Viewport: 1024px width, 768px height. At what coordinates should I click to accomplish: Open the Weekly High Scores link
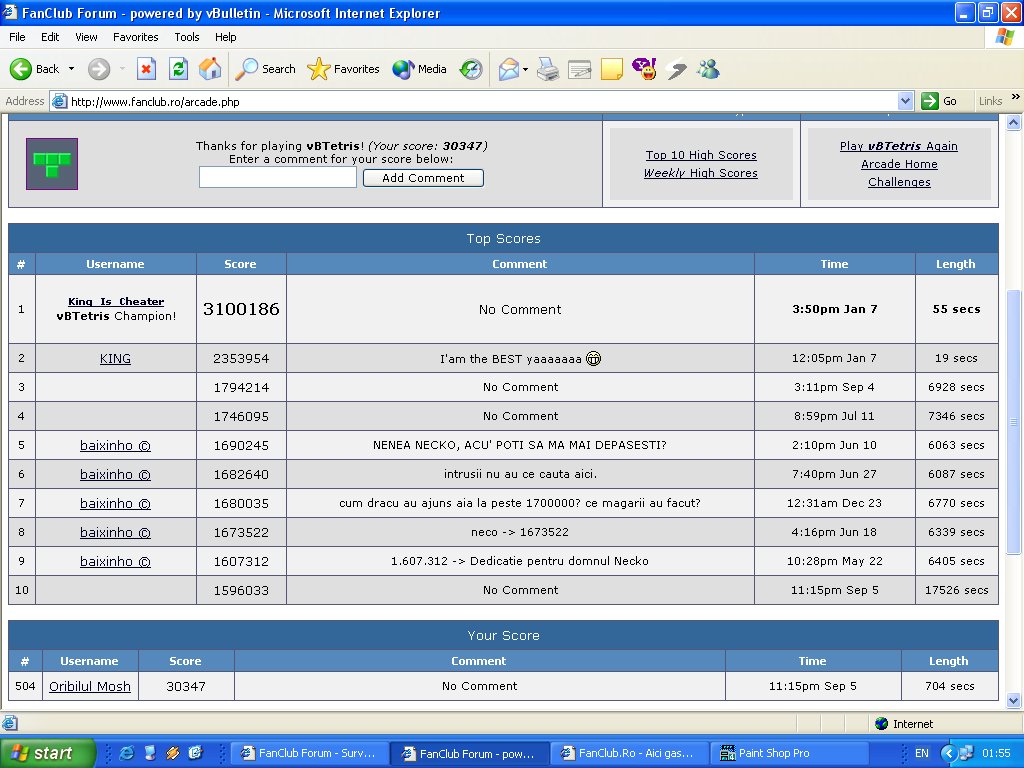[701, 173]
